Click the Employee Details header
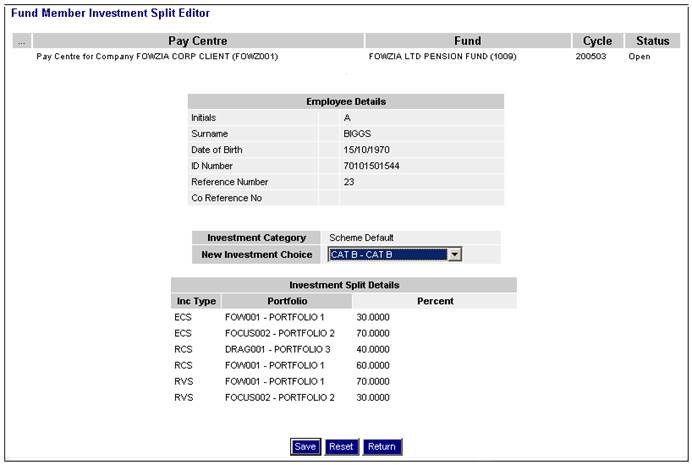The width and height of the screenshot is (692, 465). tap(346, 101)
